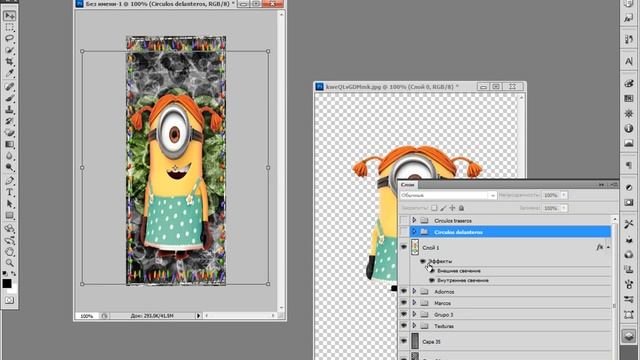Expand the Adornos group
640x360 pixels.
414,291
